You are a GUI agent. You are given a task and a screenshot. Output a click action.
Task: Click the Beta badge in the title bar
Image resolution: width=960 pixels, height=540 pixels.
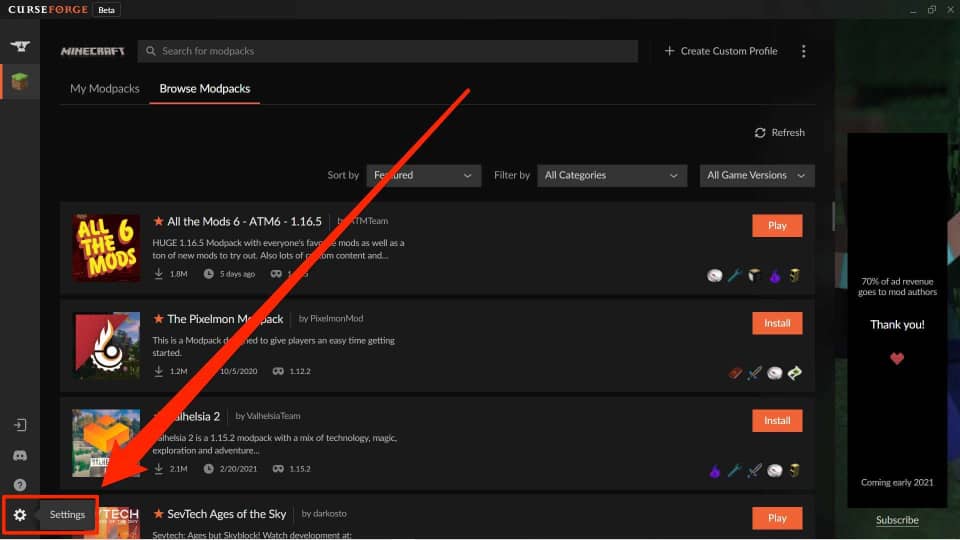(107, 10)
